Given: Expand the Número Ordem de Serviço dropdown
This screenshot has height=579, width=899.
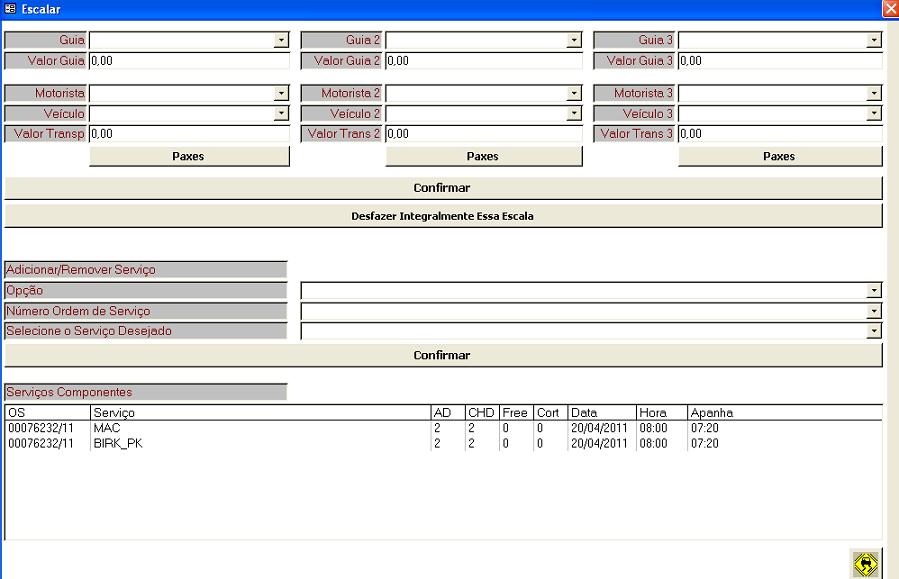Looking at the screenshot, I should click(x=874, y=311).
